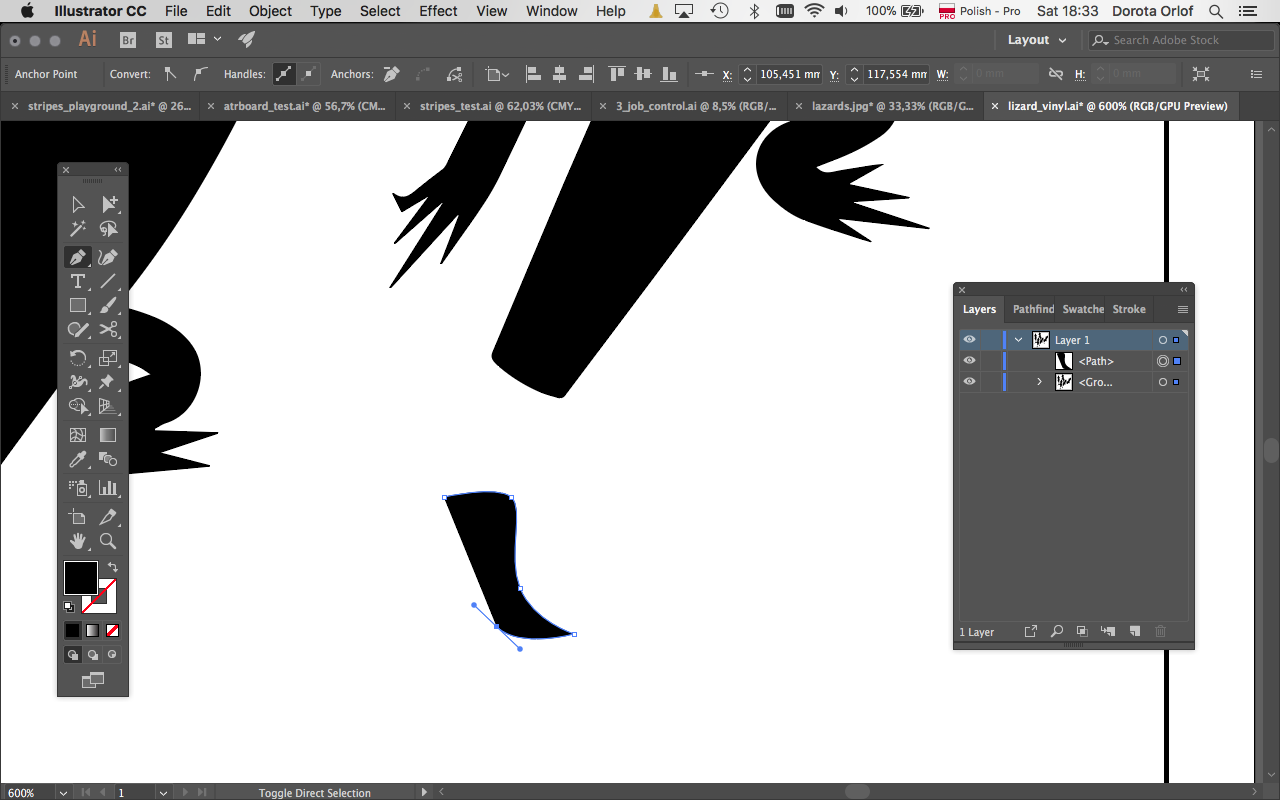
Task: Select the Scissors tool
Action: click(x=108, y=329)
